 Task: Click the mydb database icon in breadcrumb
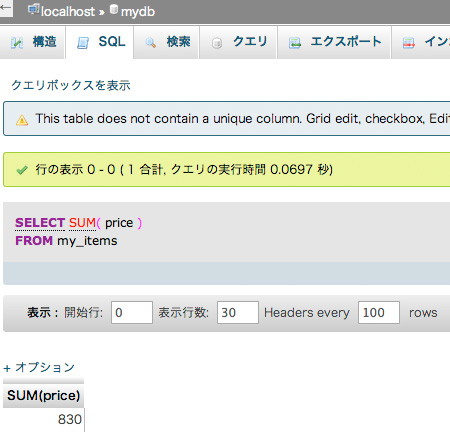pyautogui.click(x=114, y=9)
